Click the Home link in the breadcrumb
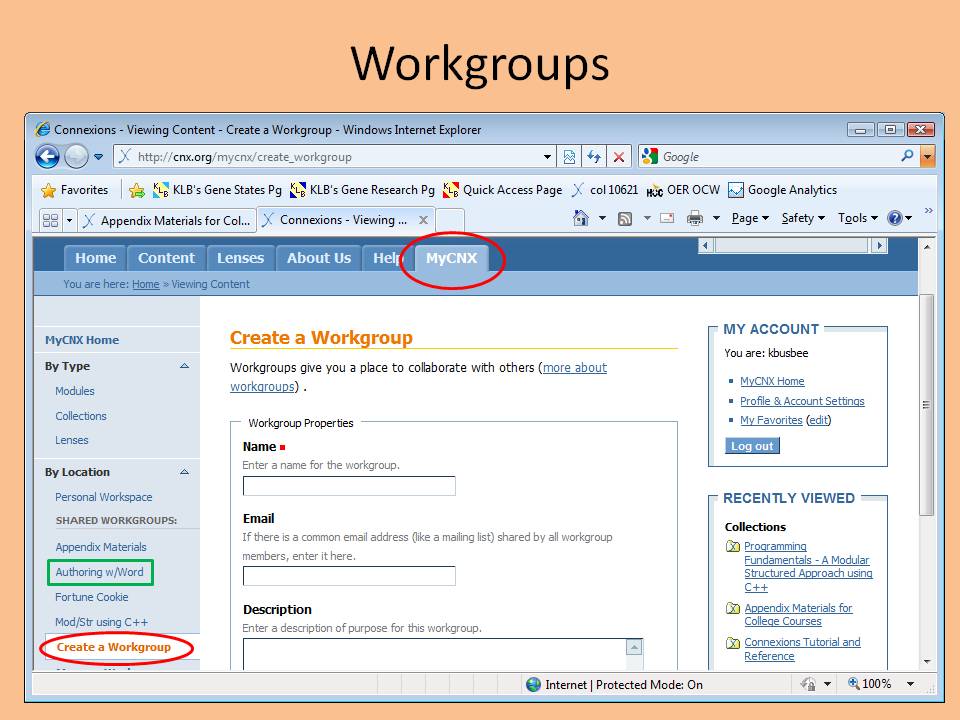 pos(146,284)
